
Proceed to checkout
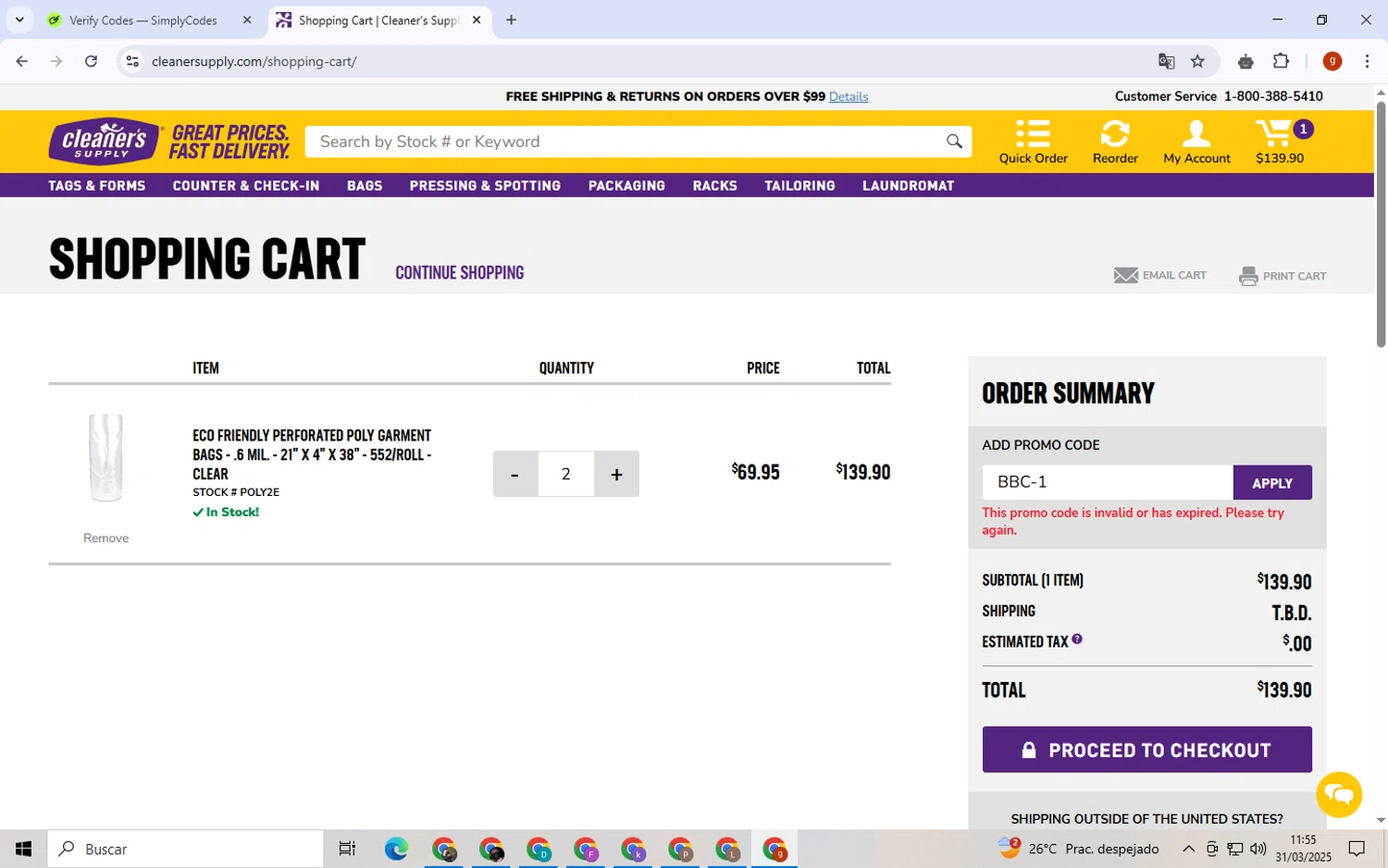tap(1146, 750)
